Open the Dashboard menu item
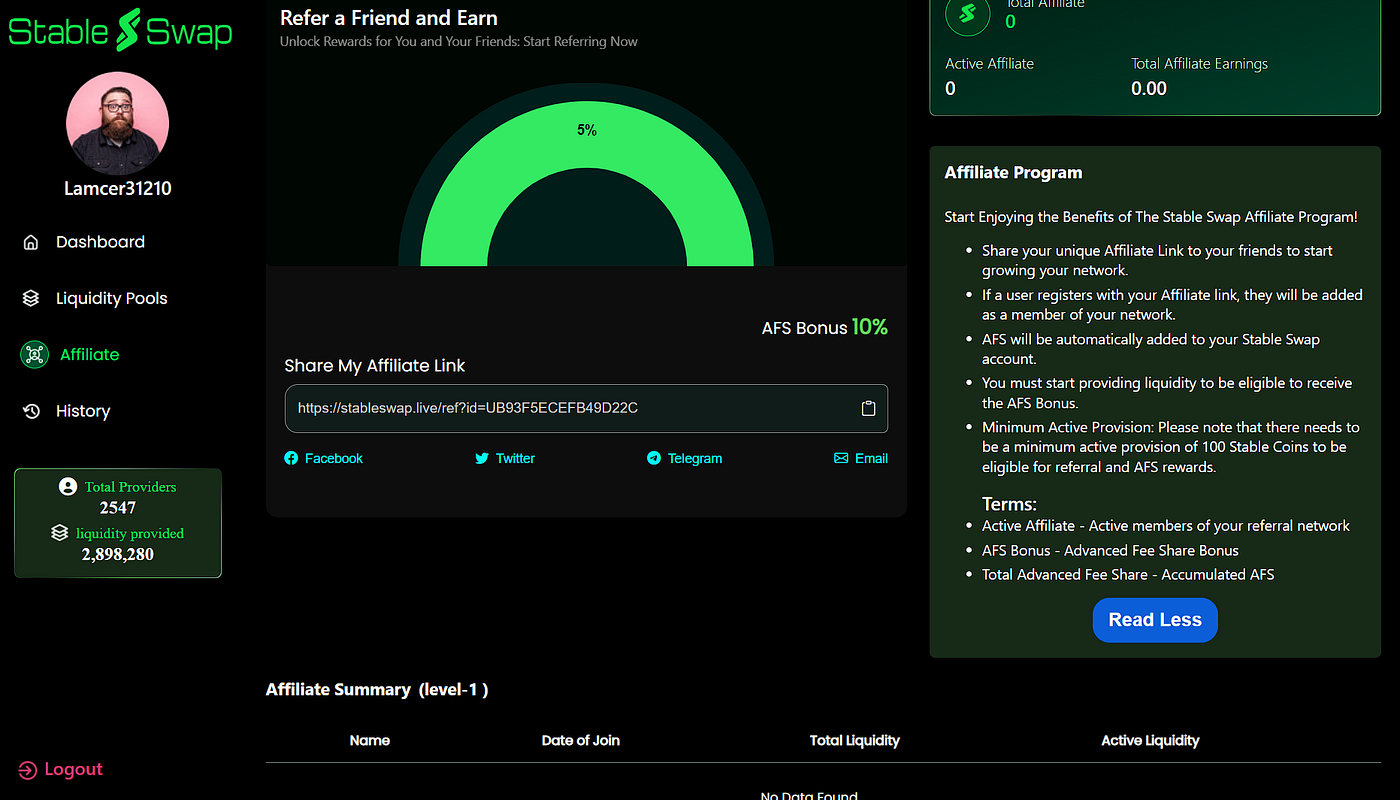 pos(100,242)
